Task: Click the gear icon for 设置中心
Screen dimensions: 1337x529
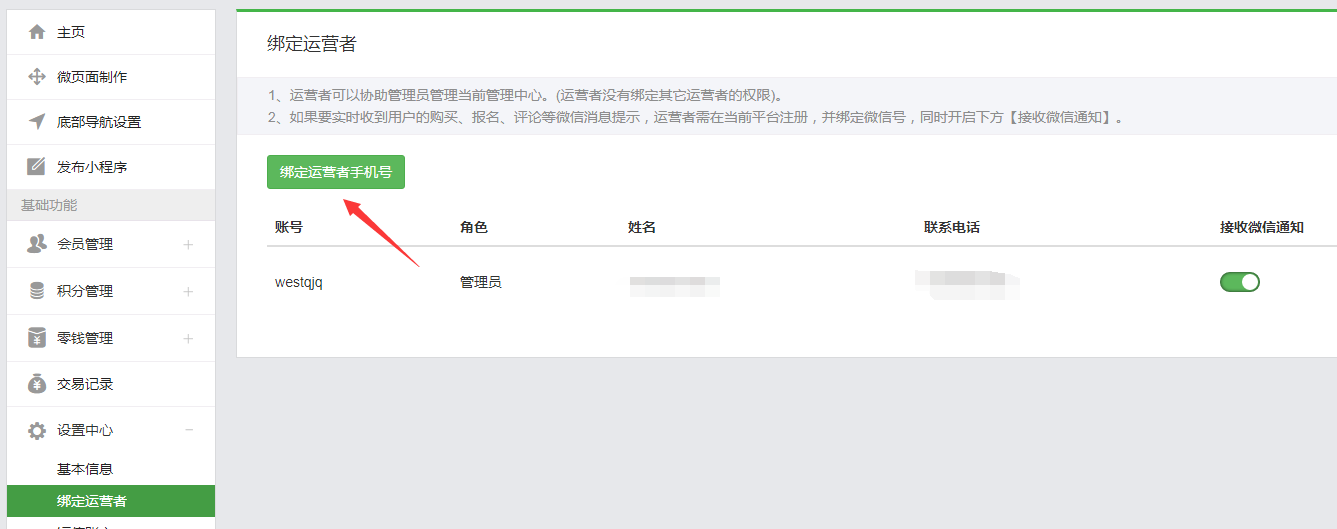Action: 37,431
